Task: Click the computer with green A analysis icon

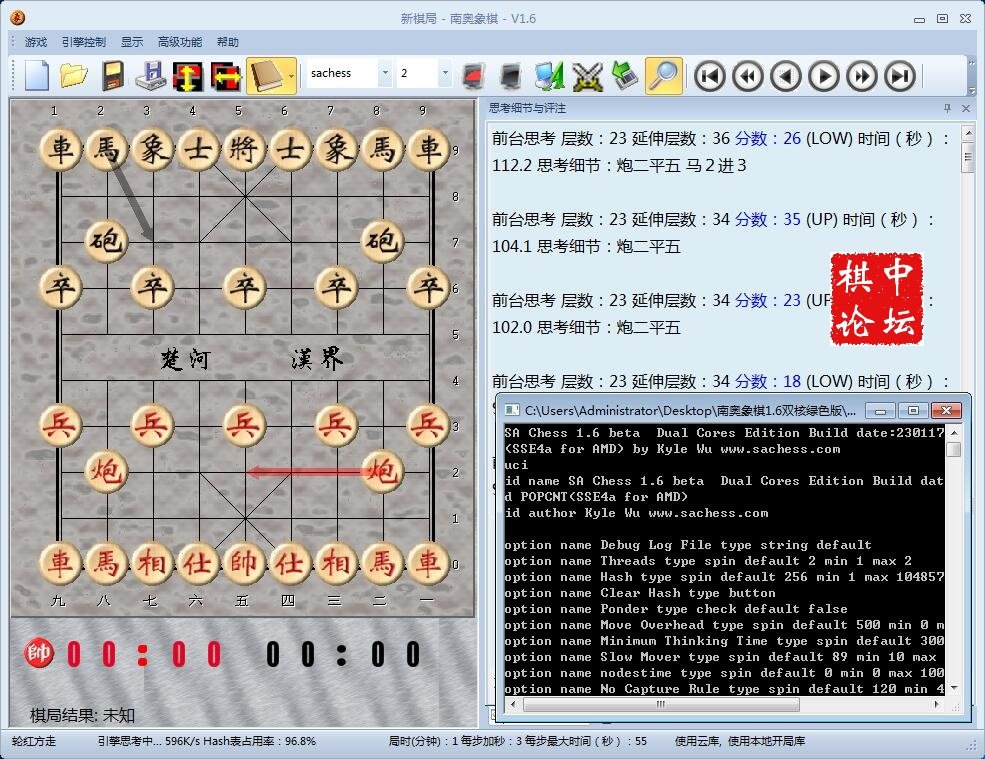Action: 550,75
